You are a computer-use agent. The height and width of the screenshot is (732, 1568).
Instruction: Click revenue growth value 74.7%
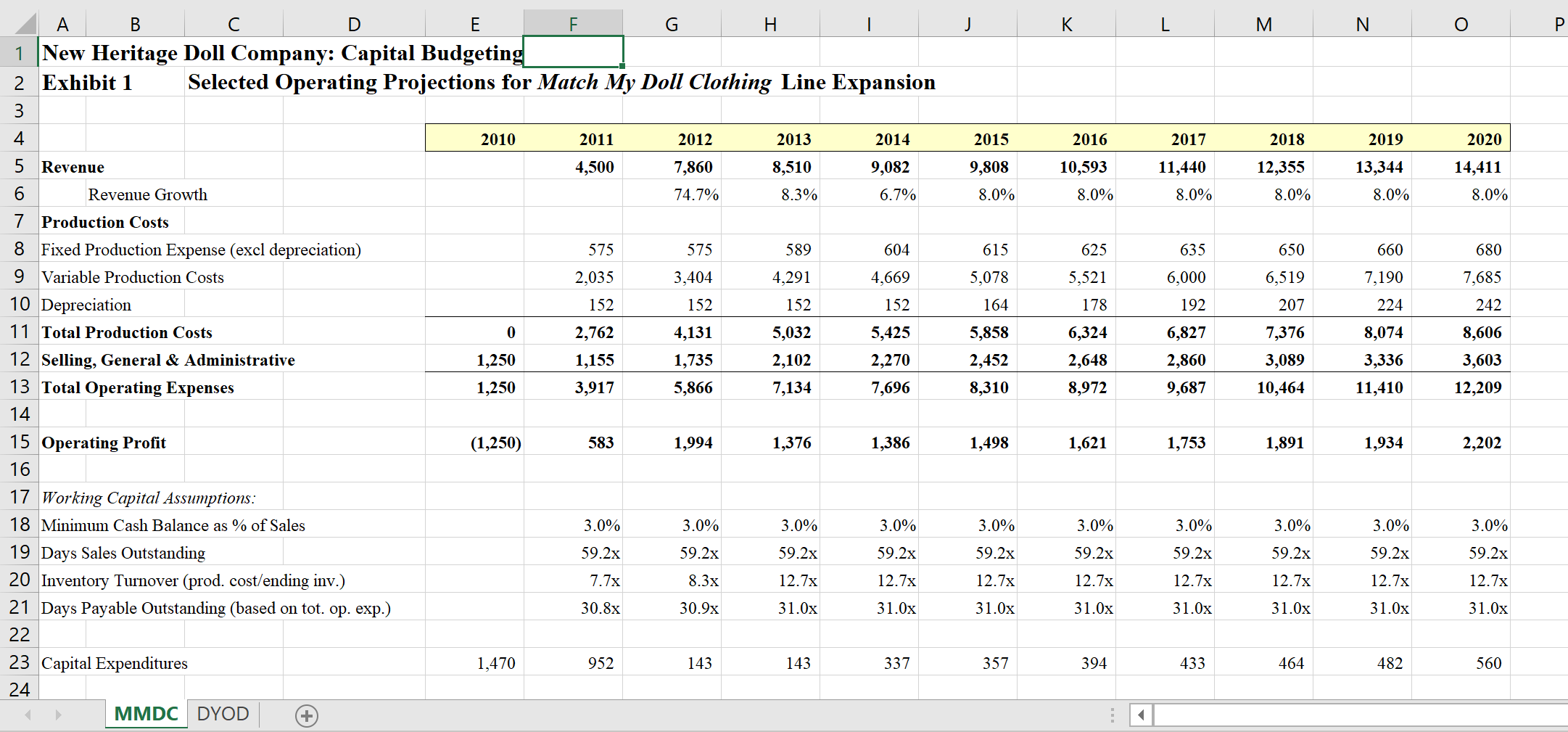(x=696, y=194)
